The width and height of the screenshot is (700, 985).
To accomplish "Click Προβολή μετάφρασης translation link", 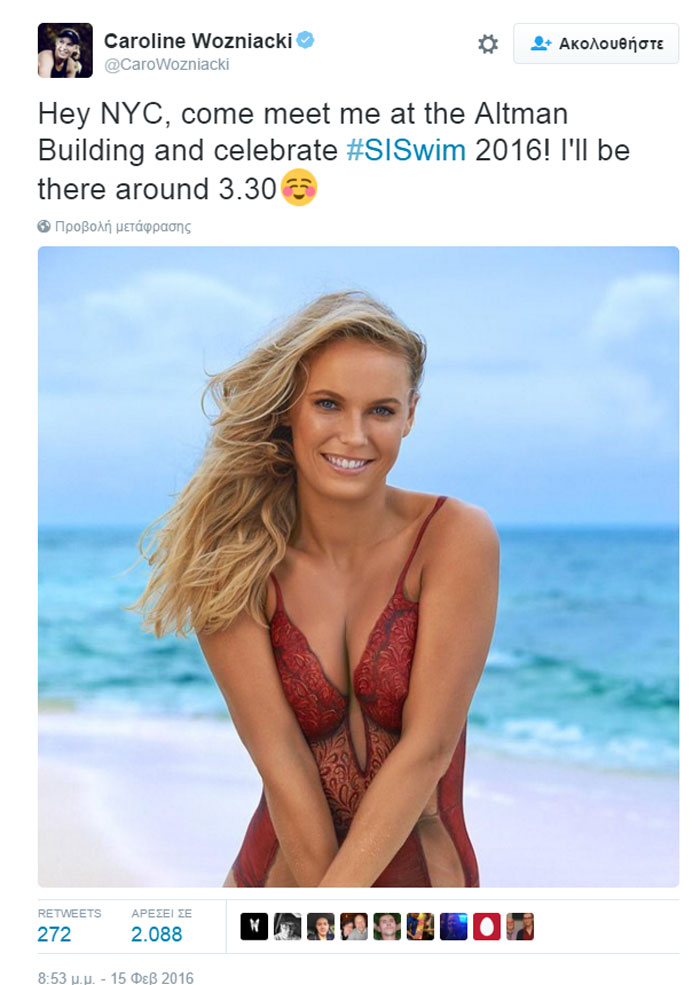I will pyautogui.click(x=123, y=227).
